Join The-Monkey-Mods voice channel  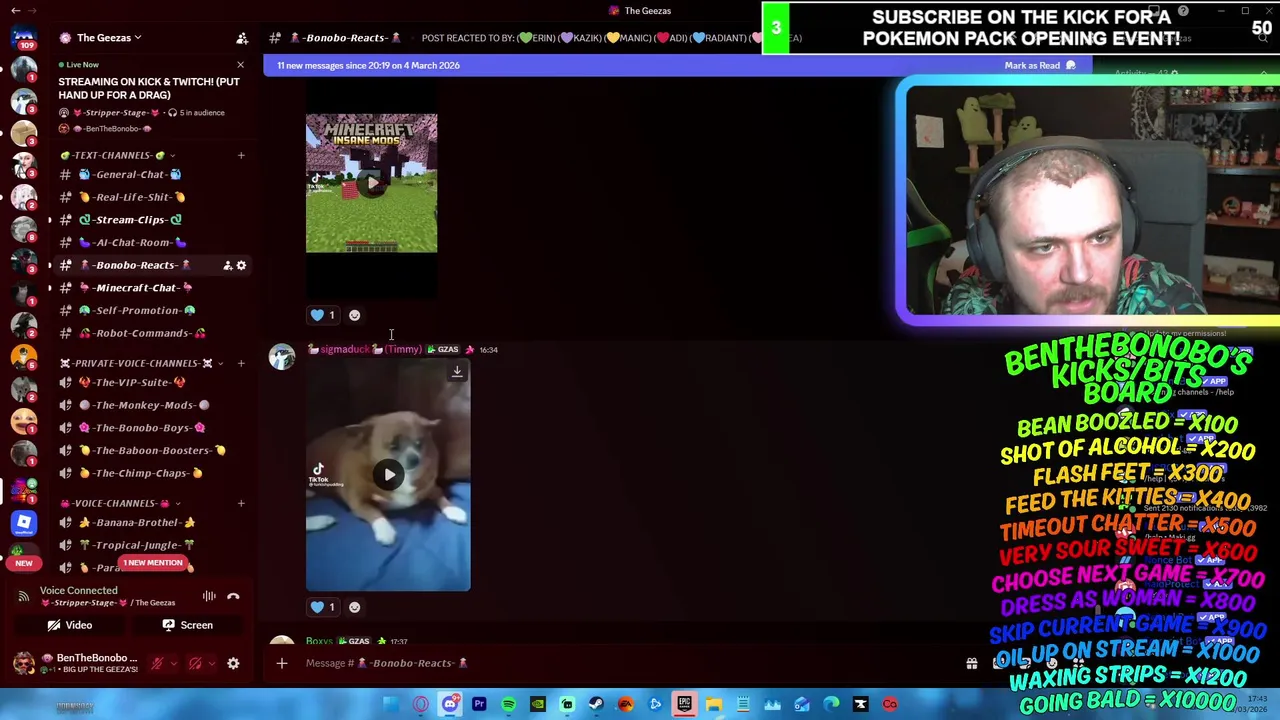[151, 405]
